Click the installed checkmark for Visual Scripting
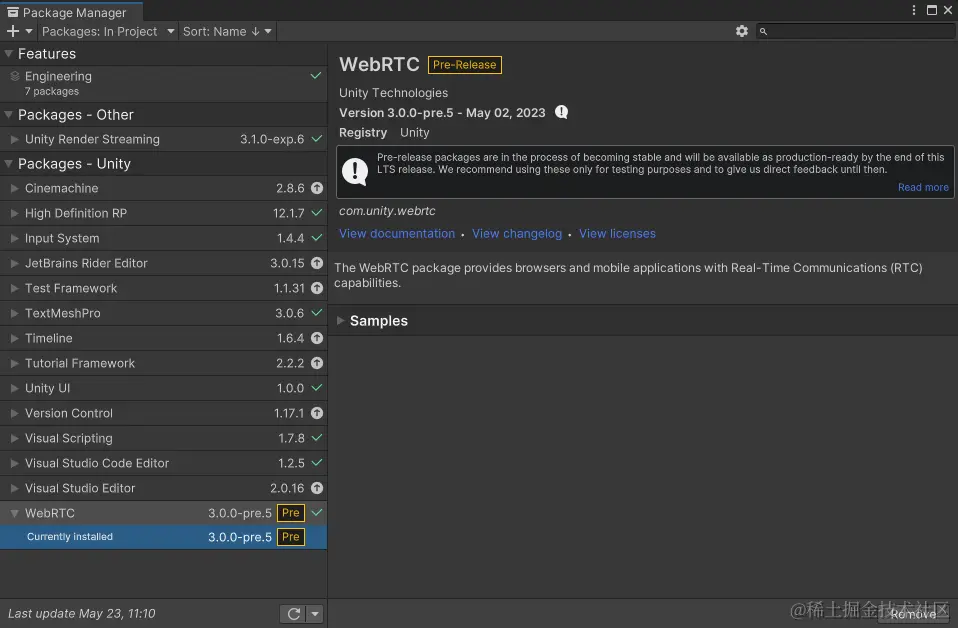This screenshot has height=628, width=958. click(316, 437)
